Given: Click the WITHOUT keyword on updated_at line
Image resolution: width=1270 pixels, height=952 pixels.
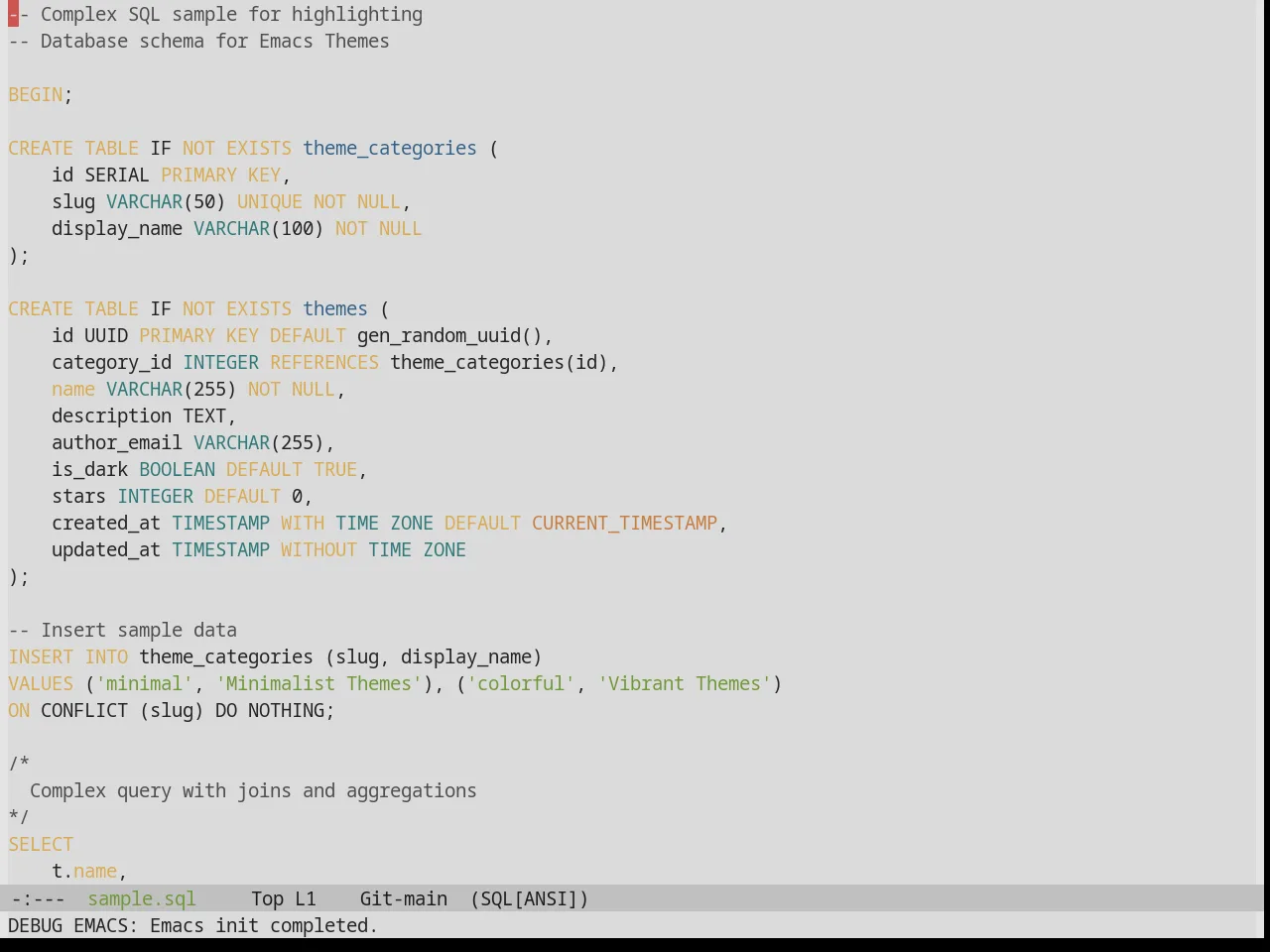Looking at the screenshot, I should tap(318, 549).
